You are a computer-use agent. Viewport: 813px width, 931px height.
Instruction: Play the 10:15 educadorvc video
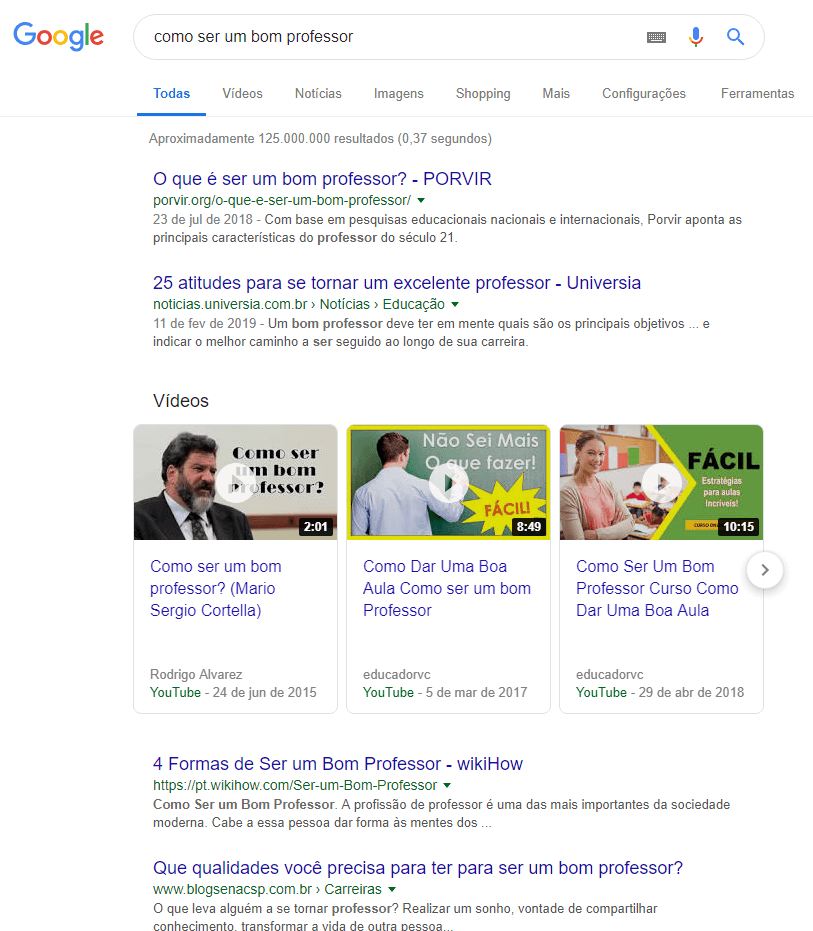coord(660,482)
